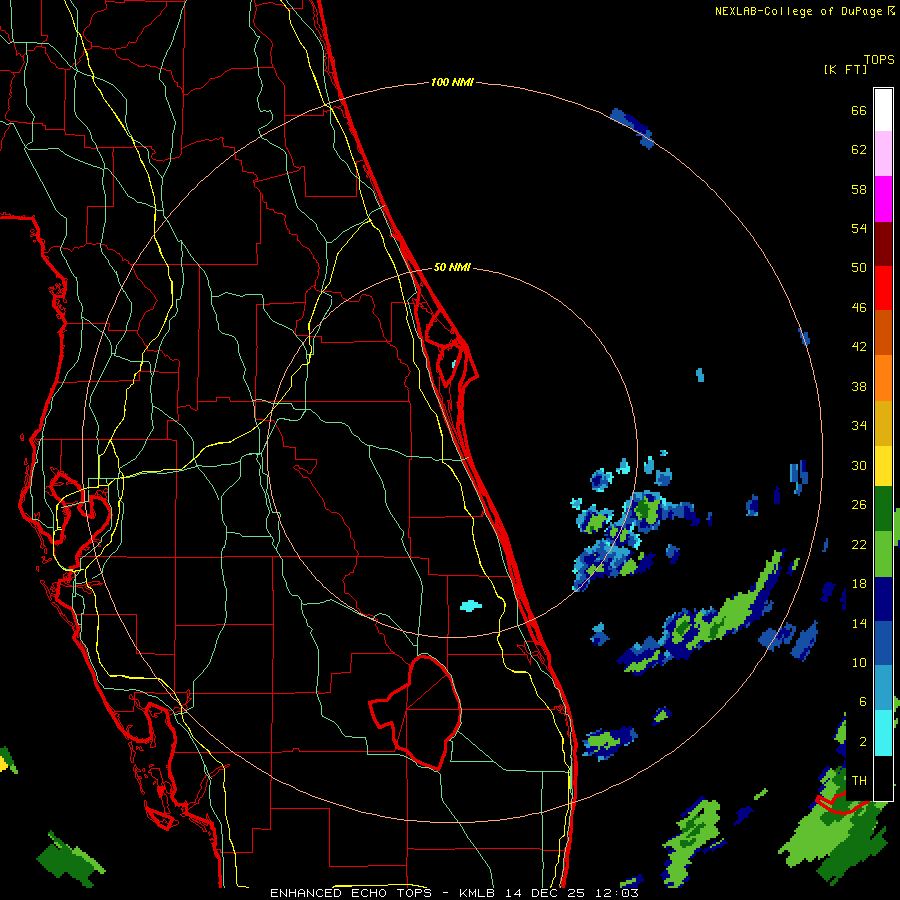
Task: Click the 14 DEC 25 date text
Action: pos(547,893)
